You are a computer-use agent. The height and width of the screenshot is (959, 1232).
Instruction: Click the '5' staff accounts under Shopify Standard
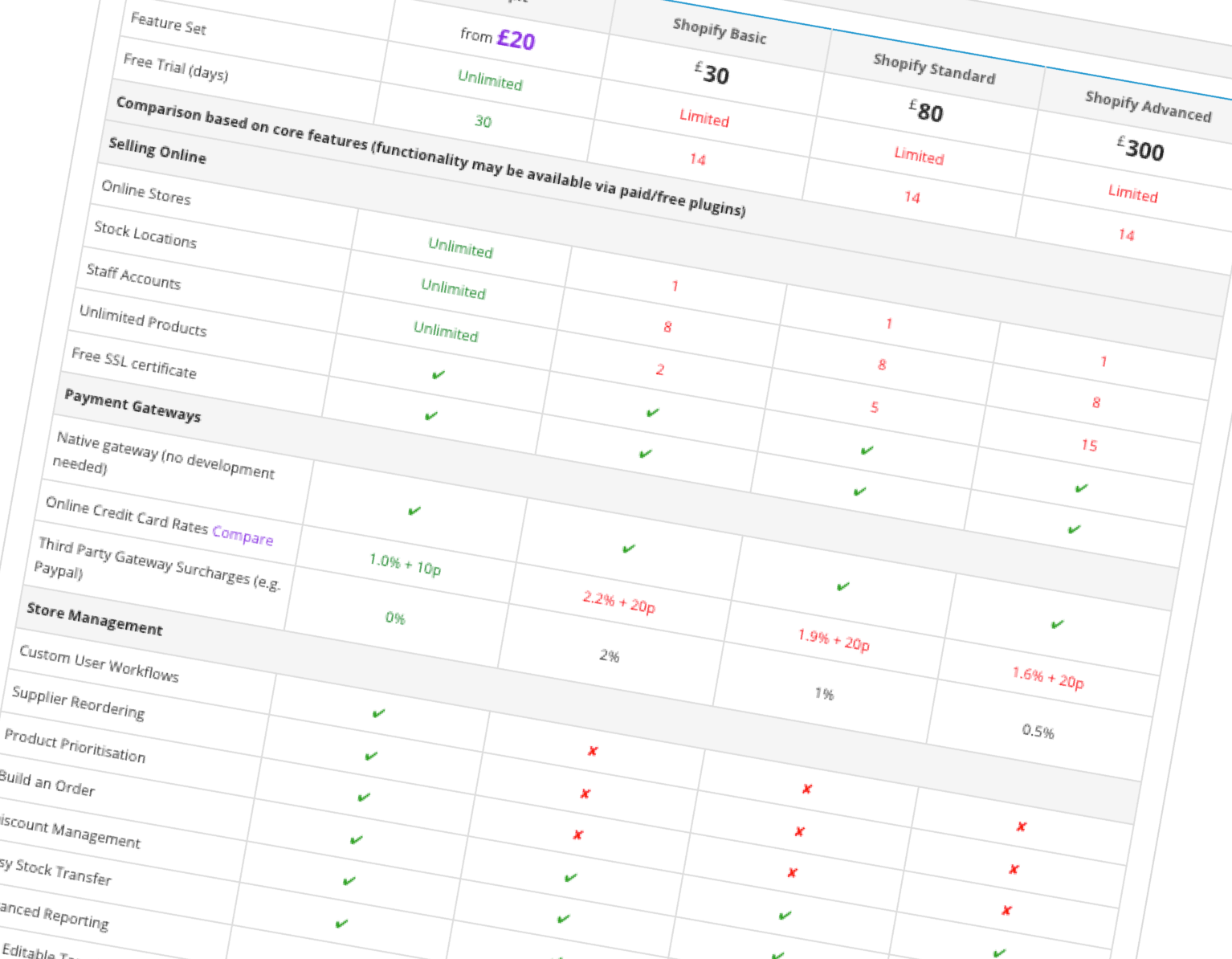tap(875, 407)
